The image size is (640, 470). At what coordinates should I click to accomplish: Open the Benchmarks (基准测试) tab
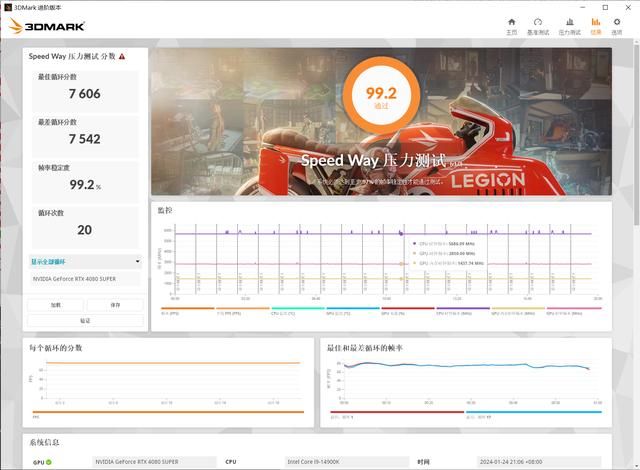point(538,27)
